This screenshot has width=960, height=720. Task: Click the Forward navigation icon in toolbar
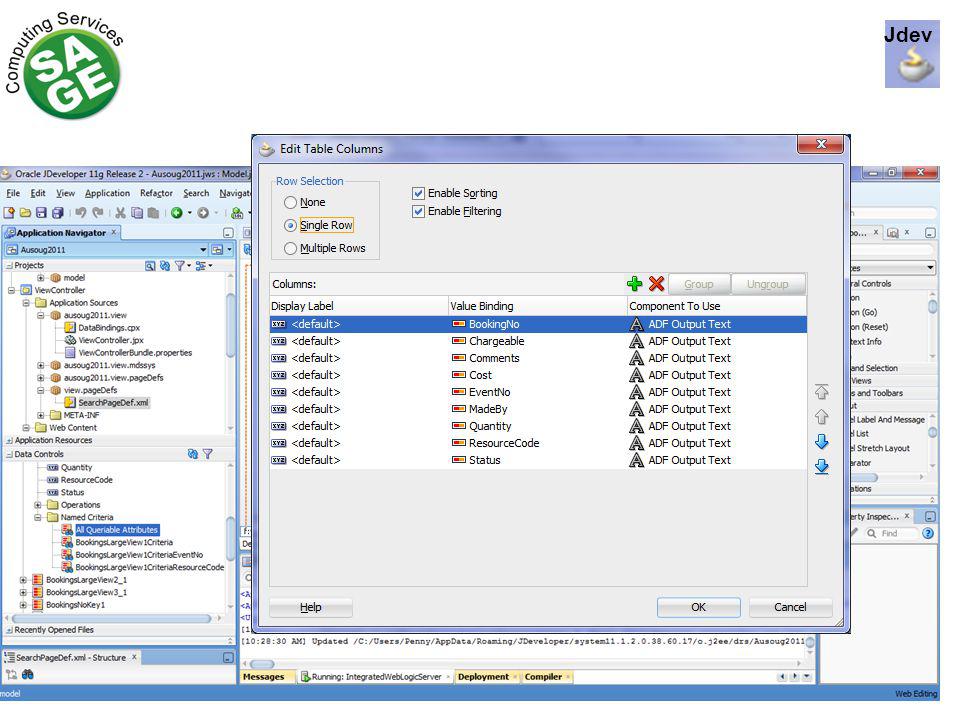click(x=203, y=212)
